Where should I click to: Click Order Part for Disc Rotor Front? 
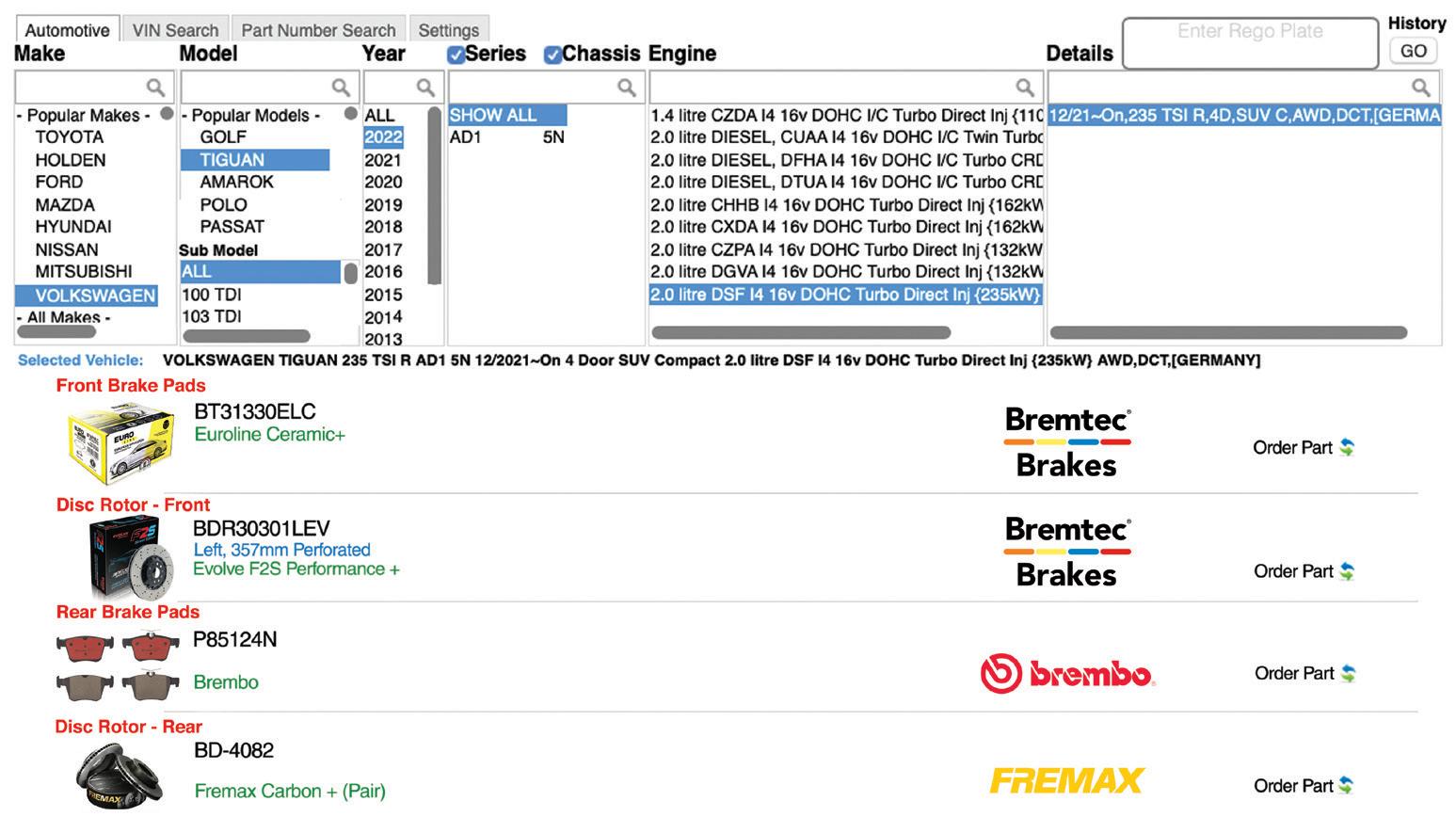[x=1293, y=571]
